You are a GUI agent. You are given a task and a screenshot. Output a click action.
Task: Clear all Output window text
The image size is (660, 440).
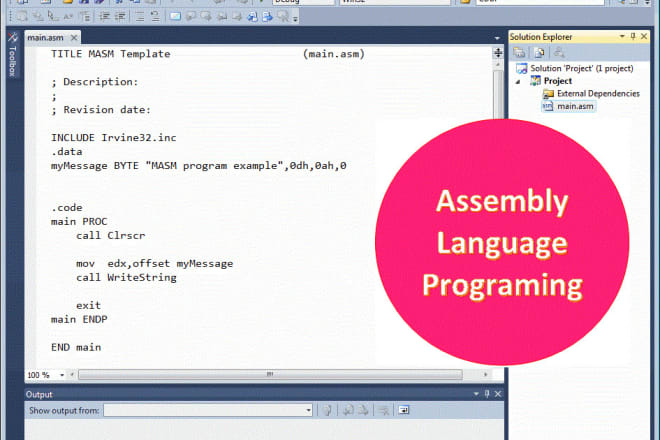(383, 410)
